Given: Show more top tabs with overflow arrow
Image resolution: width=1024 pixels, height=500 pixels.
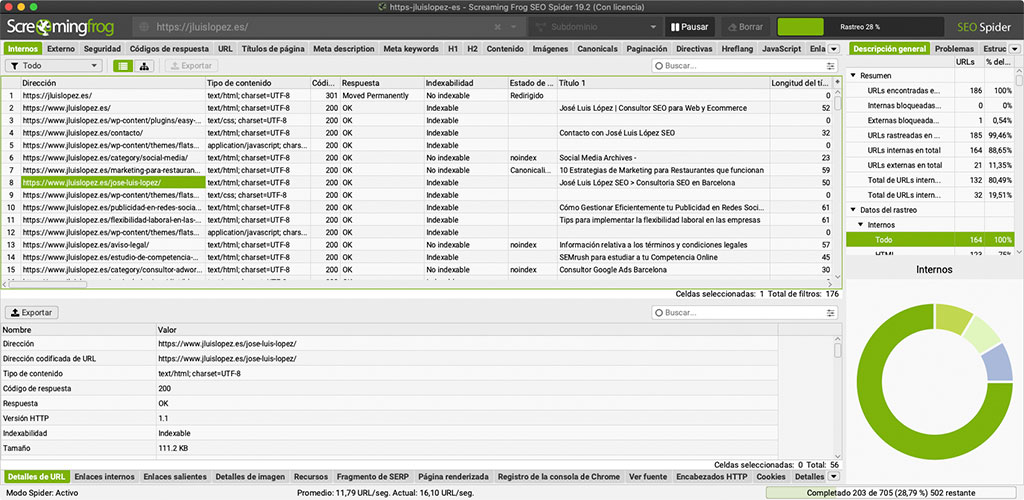Looking at the screenshot, I should point(834,48).
